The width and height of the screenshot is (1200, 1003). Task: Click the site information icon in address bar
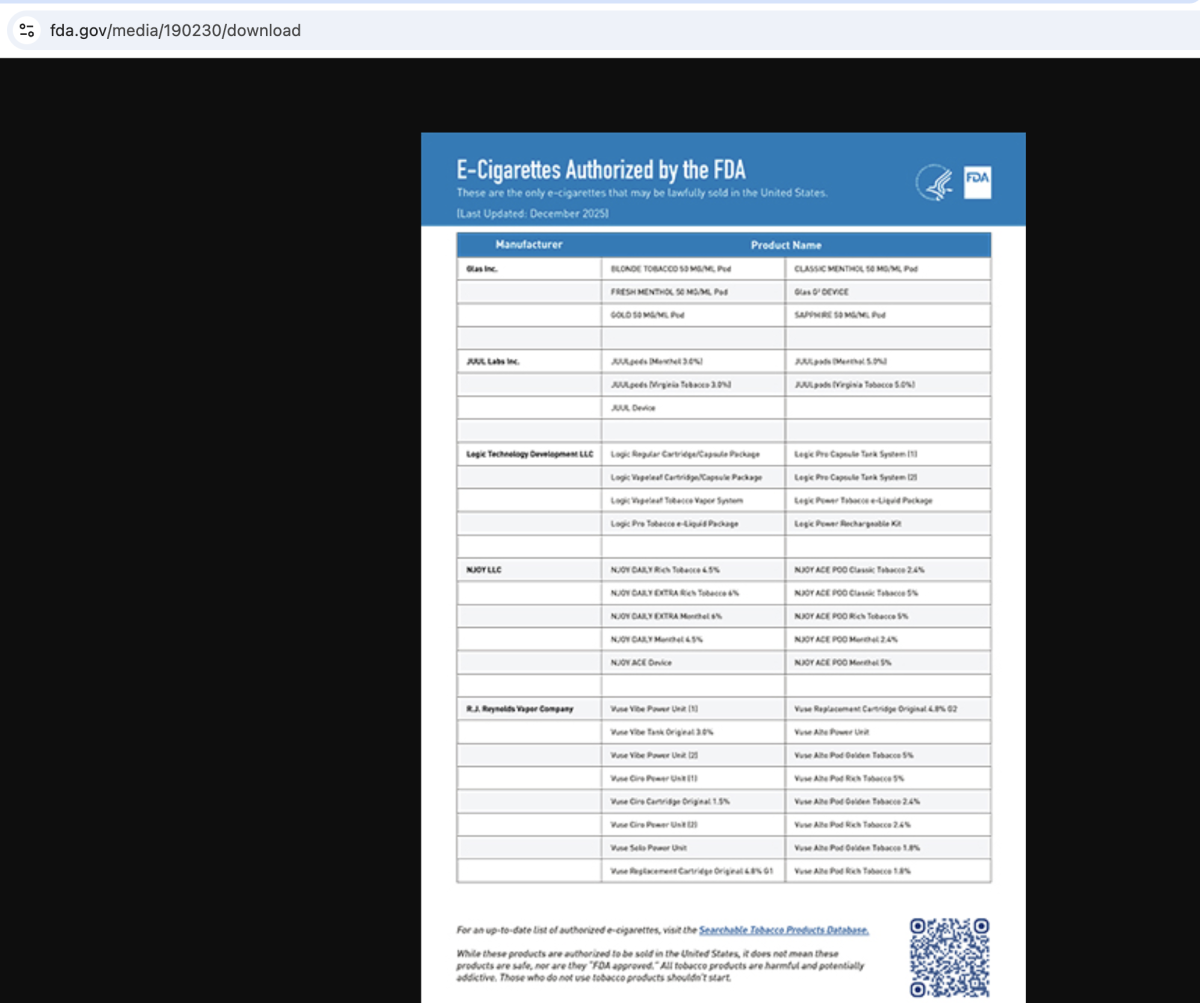27,30
